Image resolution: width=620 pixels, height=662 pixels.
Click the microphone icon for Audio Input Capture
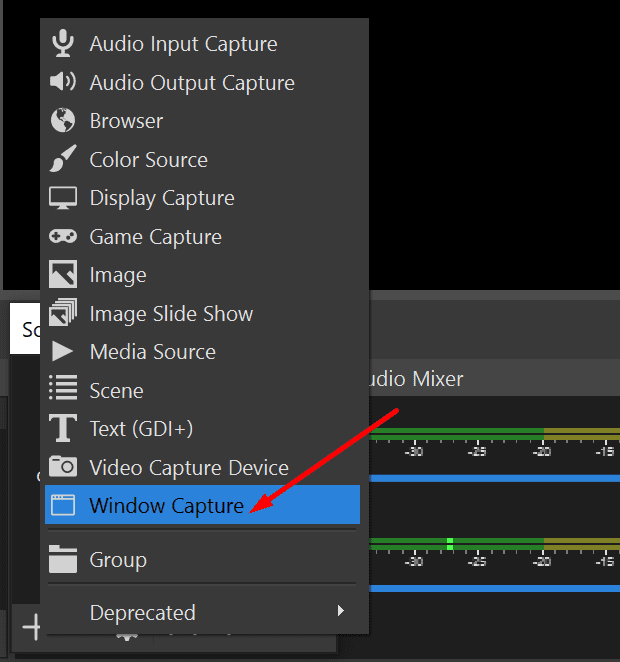point(63,43)
